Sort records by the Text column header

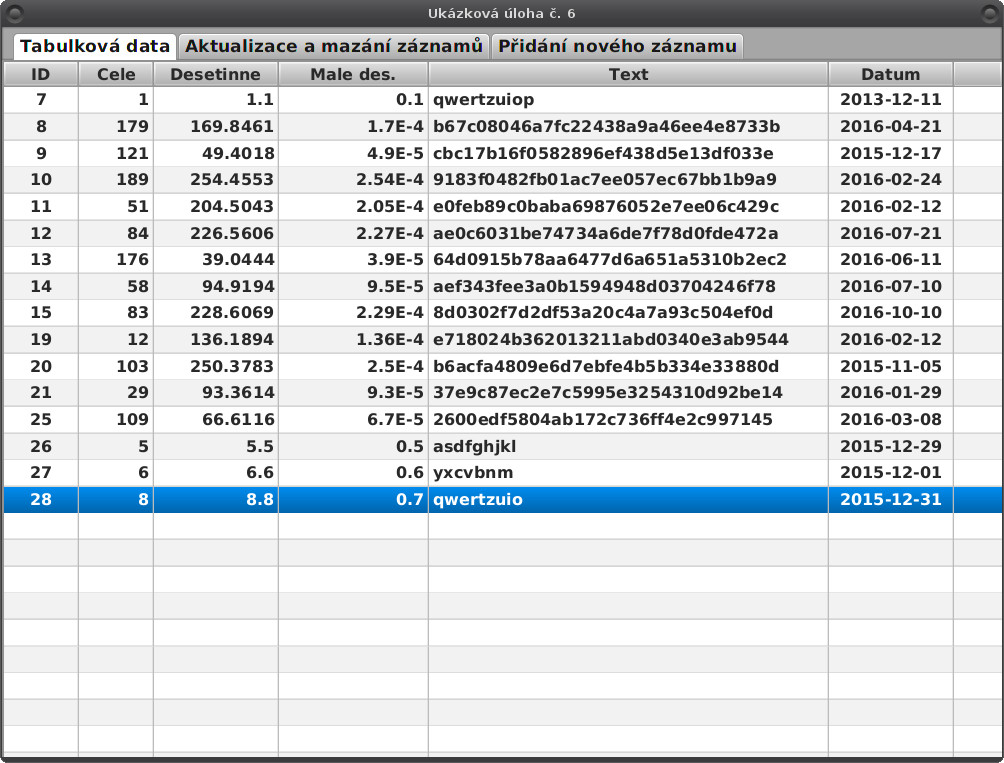(628, 73)
